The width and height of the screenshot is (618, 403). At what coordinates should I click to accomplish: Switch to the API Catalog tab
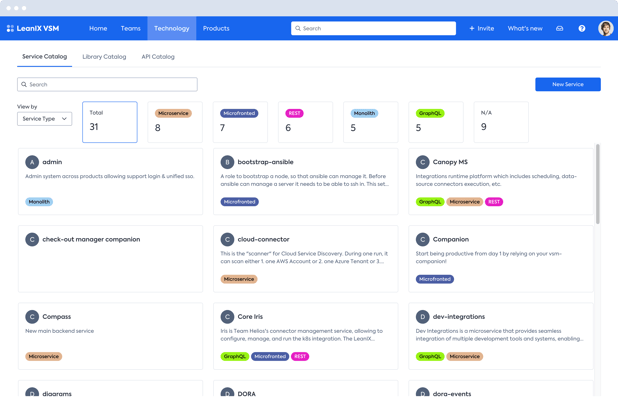(158, 57)
